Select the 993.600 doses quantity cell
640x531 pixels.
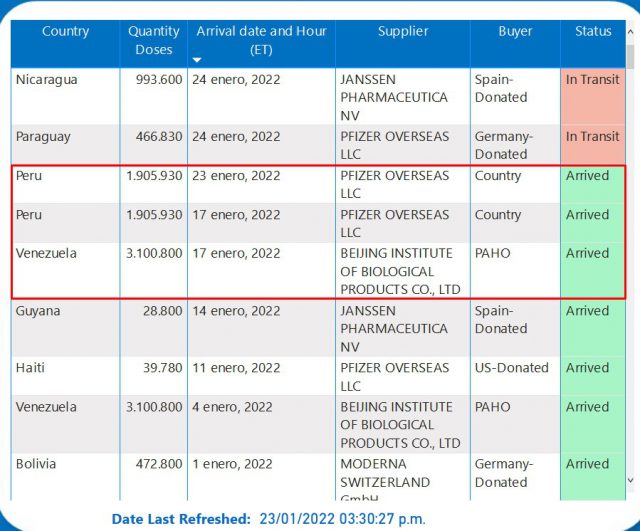point(155,80)
